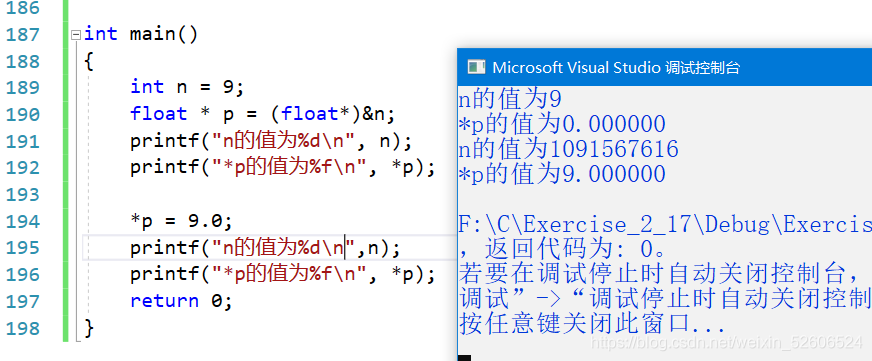The width and height of the screenshot is (872, 361).
Task: Select line number 189
Action: (22, 88)
